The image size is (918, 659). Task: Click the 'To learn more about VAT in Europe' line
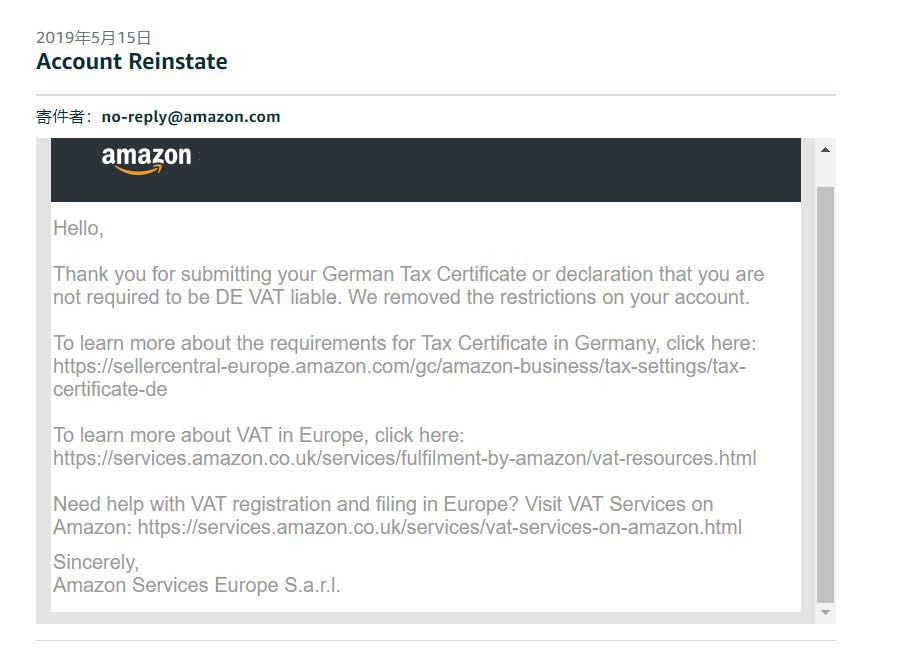[258, 436]
